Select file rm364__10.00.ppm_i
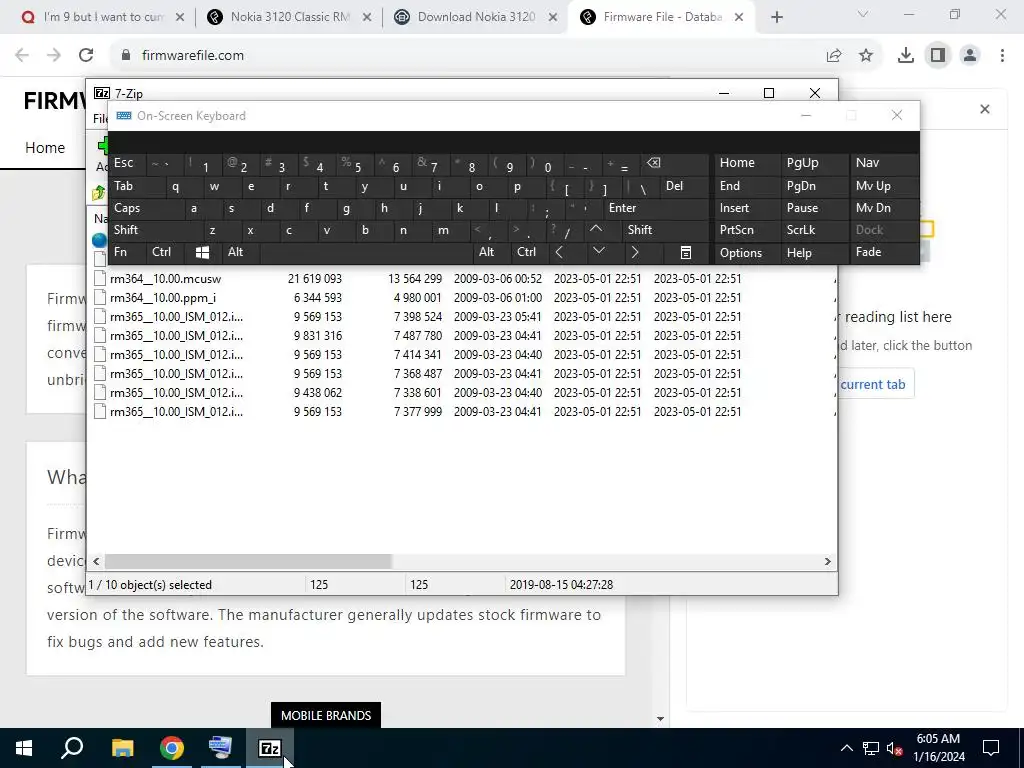 point(163,298)
